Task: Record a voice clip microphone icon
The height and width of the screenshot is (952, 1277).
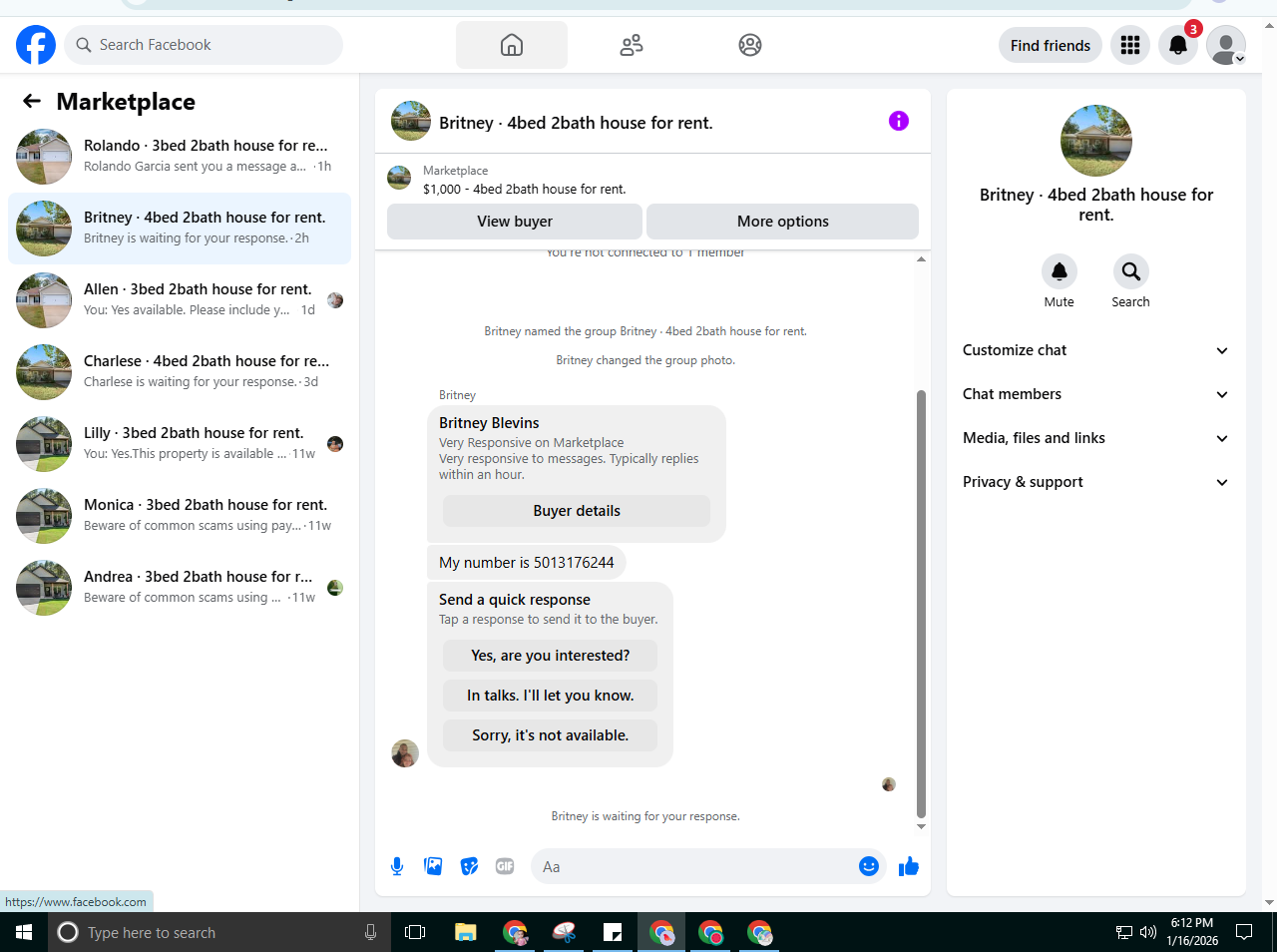Action: [397, 866]
